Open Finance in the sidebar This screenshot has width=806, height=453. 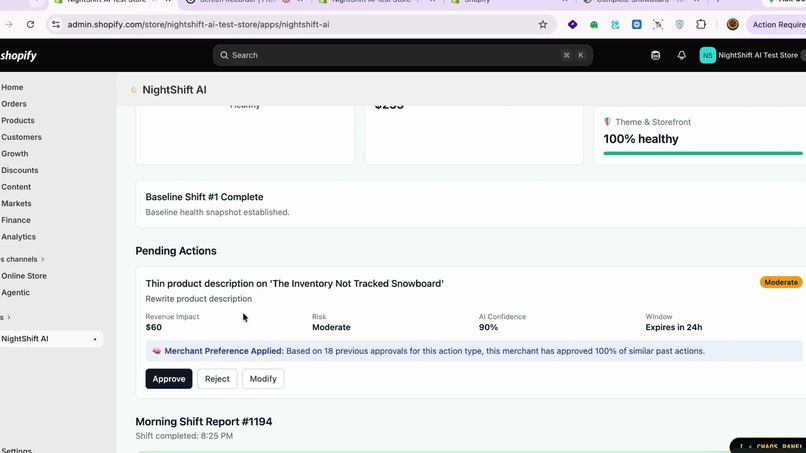pos(16,220)
